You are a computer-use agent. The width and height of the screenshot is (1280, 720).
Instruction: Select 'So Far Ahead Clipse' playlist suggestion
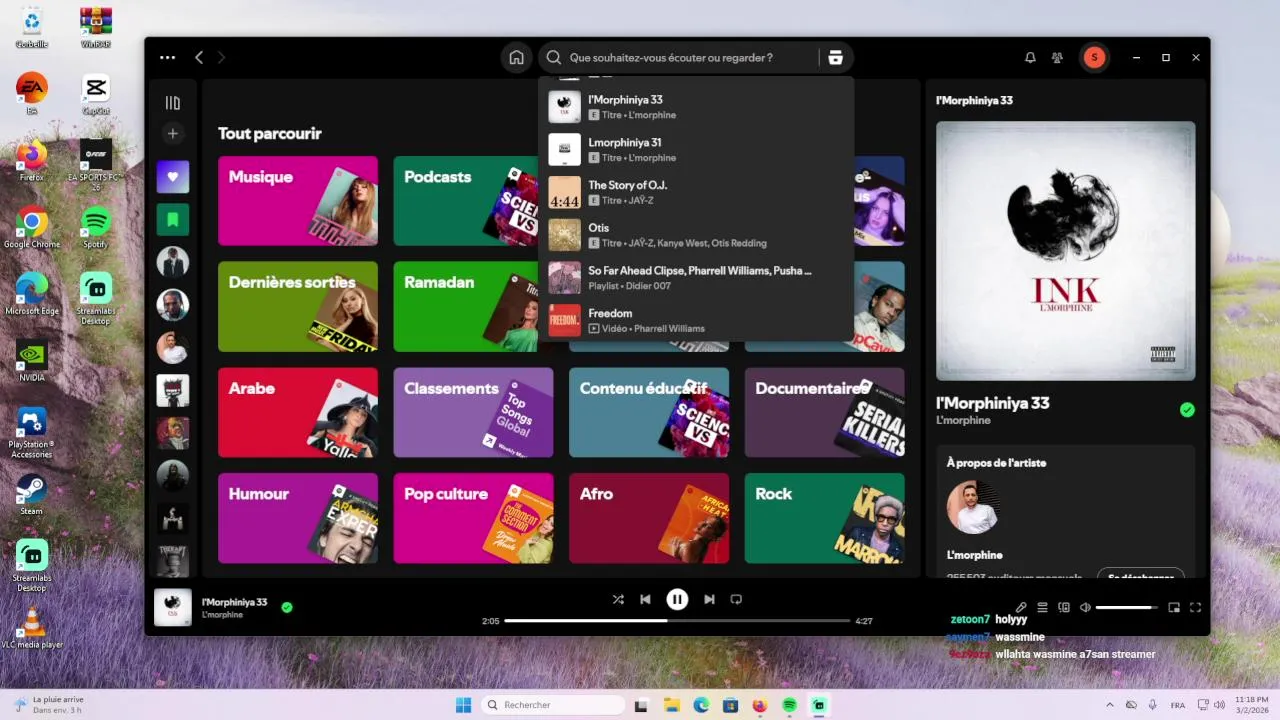point(696,278)
